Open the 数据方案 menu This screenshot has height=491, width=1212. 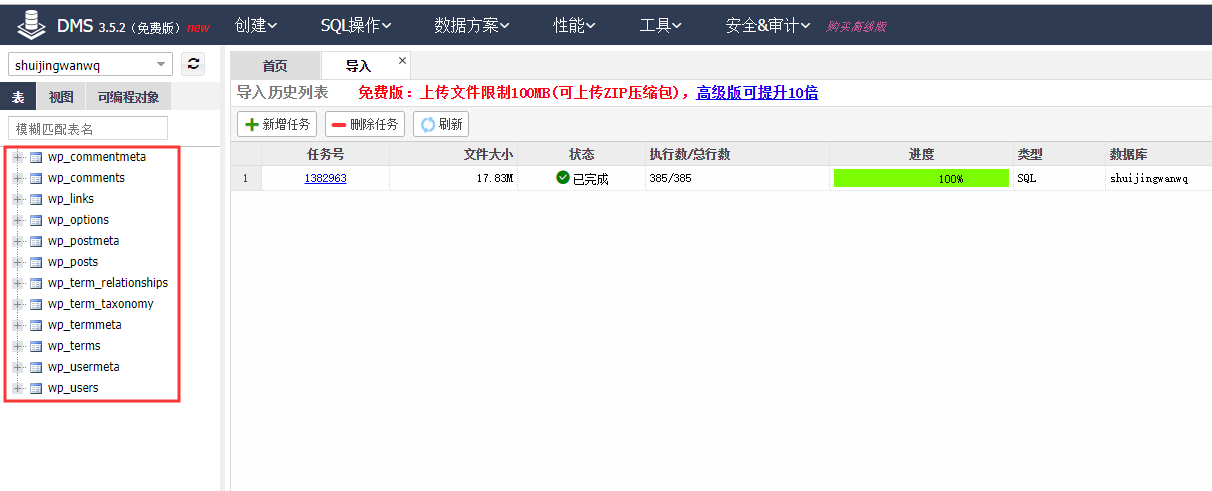click(472, 26)
